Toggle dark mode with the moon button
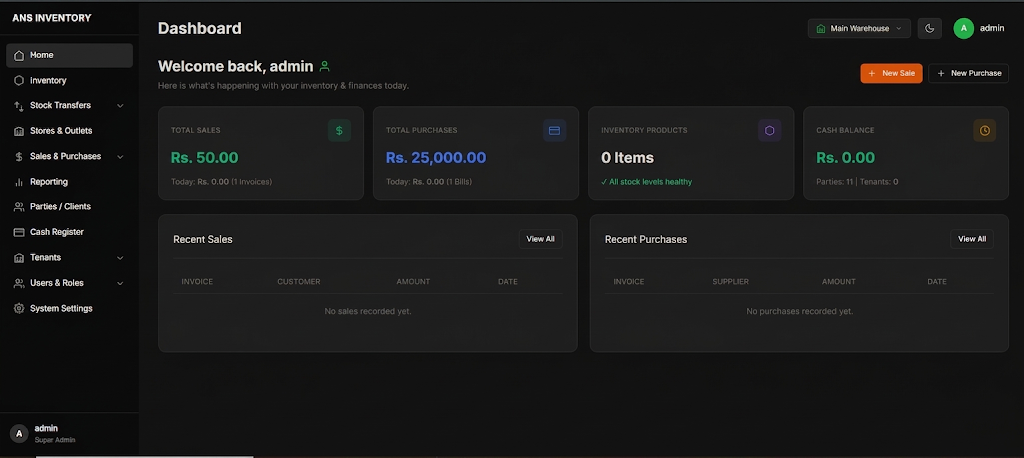1024x458 pixels. [929, 28]
